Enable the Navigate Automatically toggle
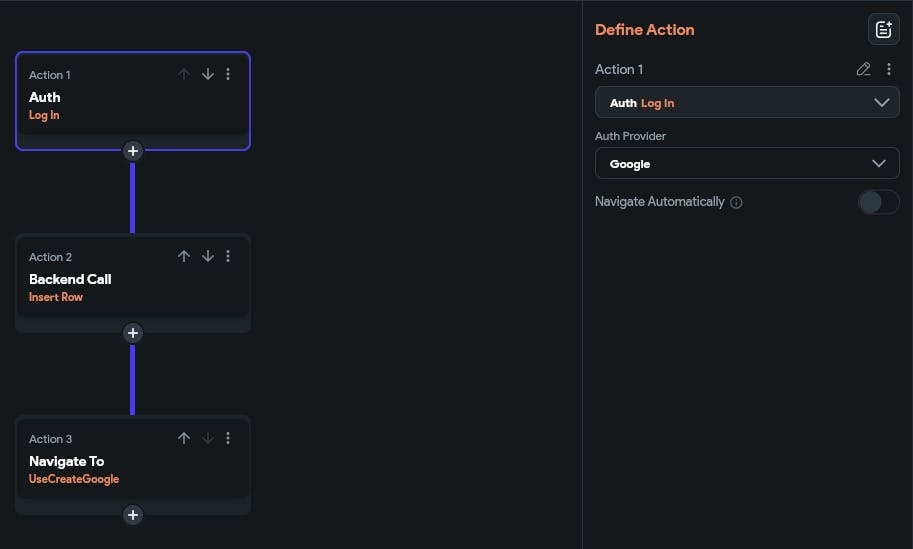 [878, 202]
